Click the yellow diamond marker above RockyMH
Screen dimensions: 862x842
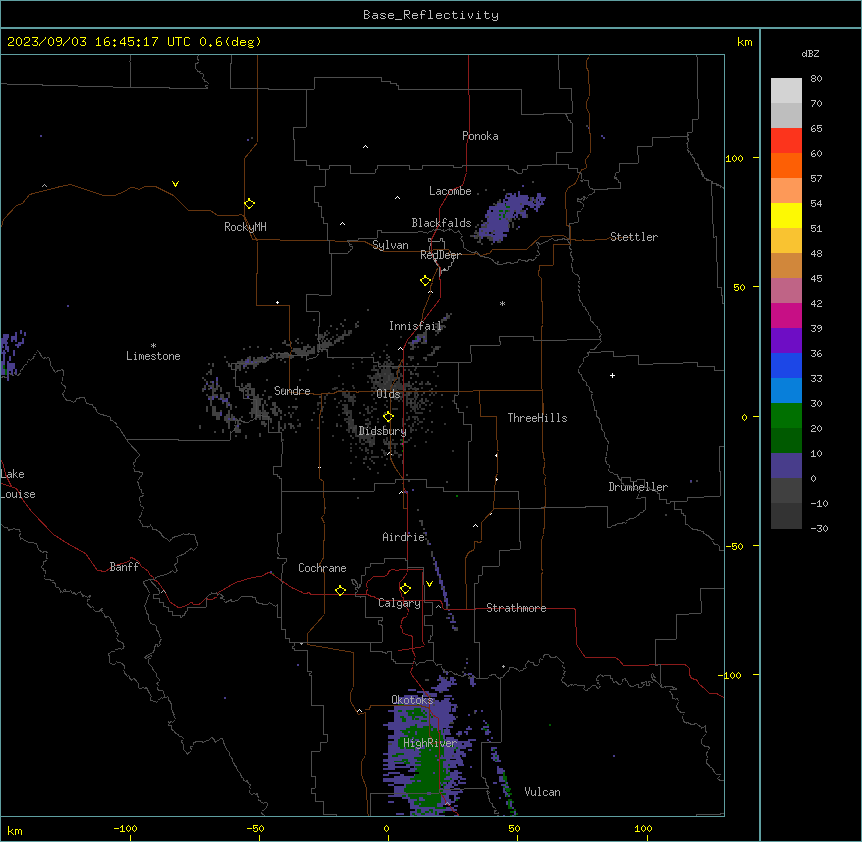pos(249,204)
